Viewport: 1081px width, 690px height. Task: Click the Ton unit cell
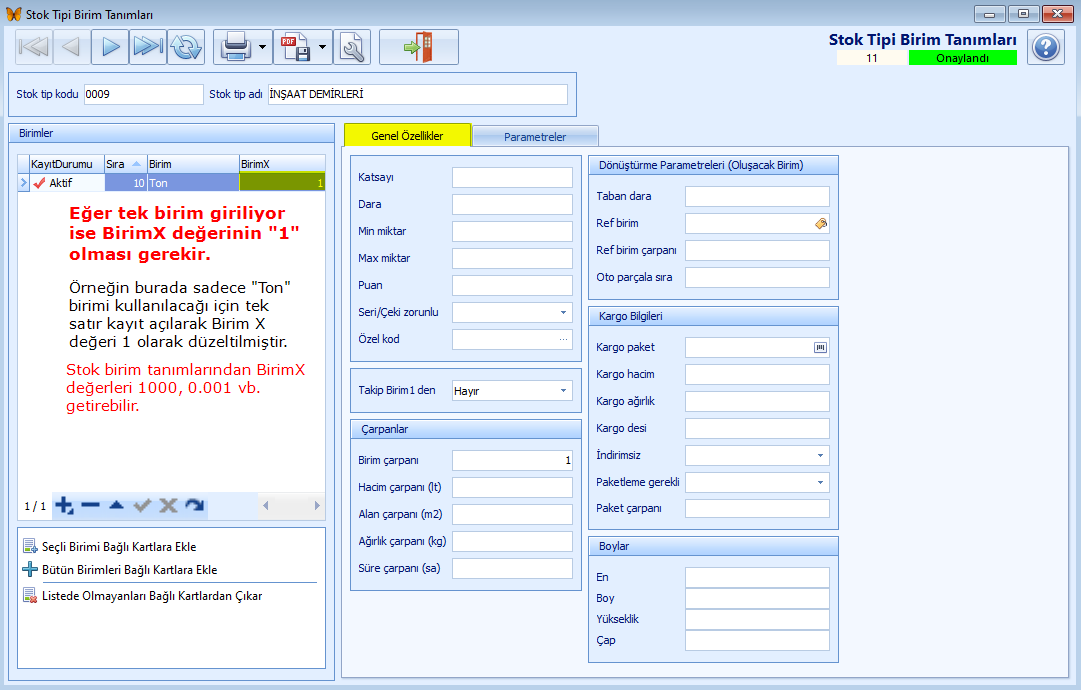(x=193, y=183)
